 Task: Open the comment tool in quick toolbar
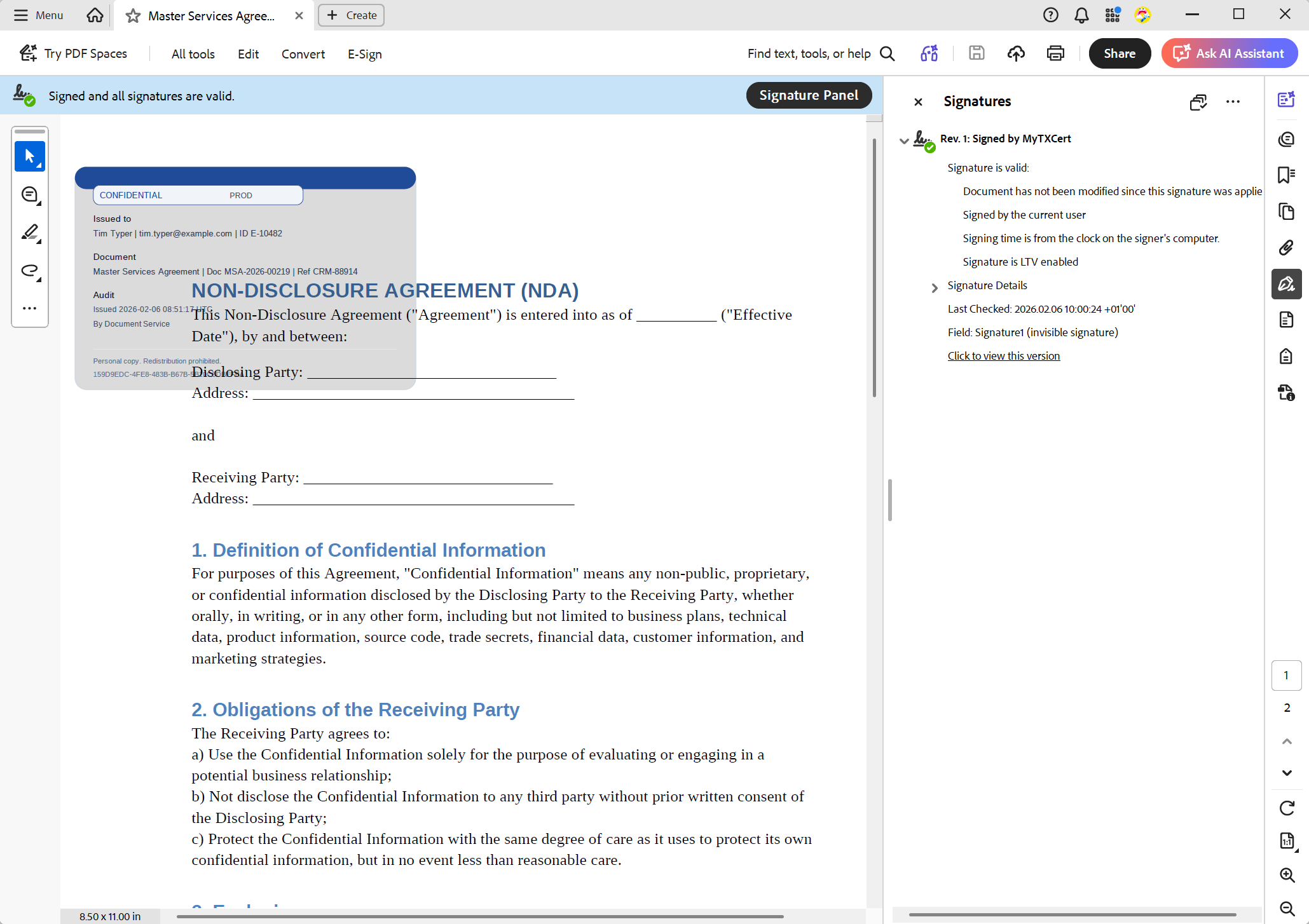tap(29, 194)
